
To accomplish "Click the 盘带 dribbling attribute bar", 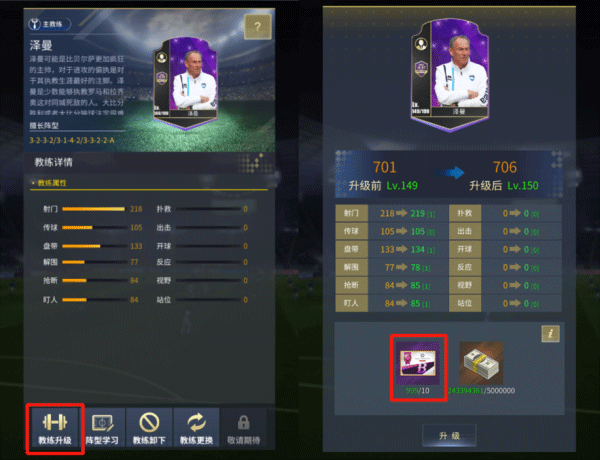I will coord(93,246).
